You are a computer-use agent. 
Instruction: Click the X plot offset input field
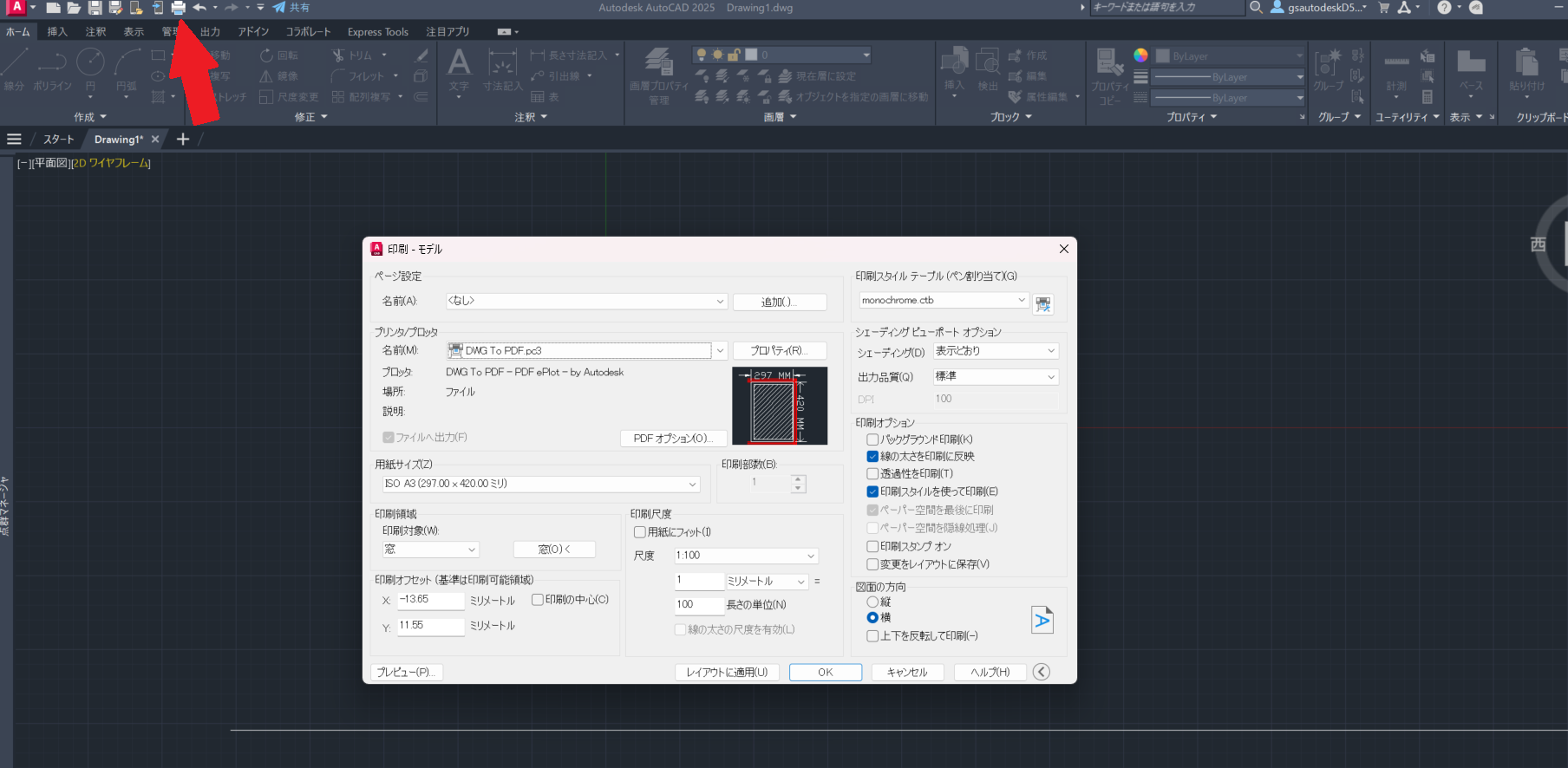[x=431, y=600]
